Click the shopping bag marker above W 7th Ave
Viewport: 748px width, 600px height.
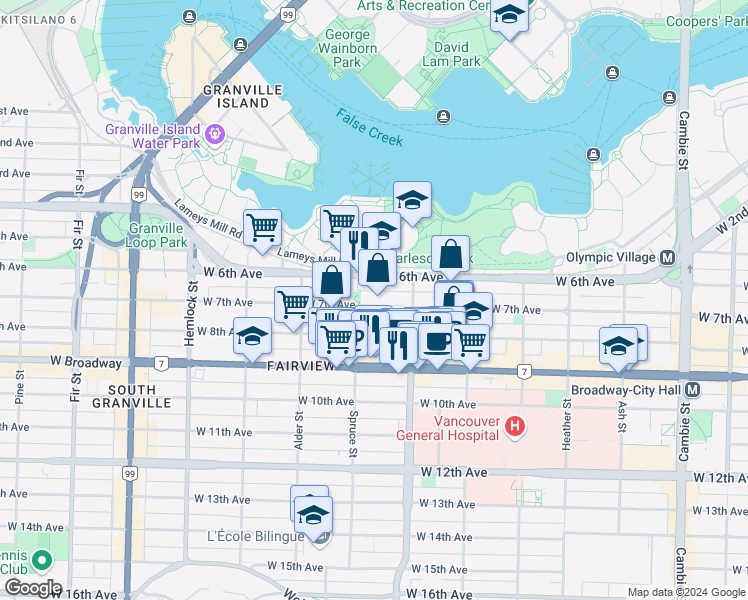pos(332,280)
